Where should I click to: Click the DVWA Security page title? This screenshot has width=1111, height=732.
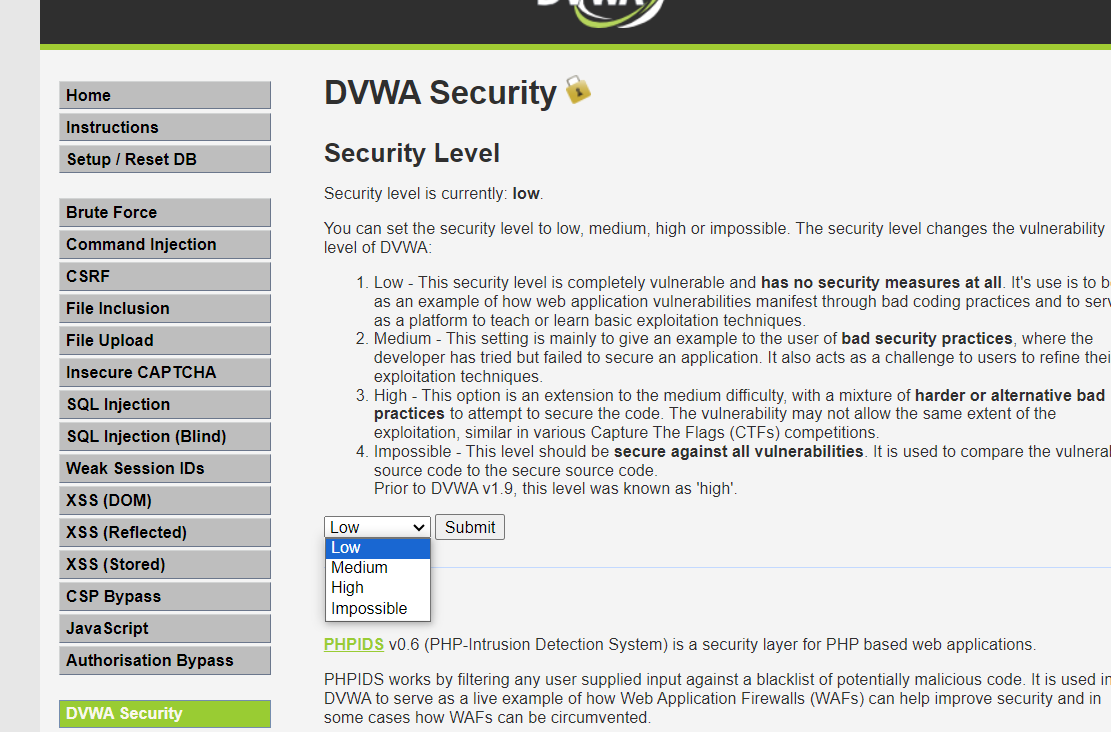[x=440, y=93]
